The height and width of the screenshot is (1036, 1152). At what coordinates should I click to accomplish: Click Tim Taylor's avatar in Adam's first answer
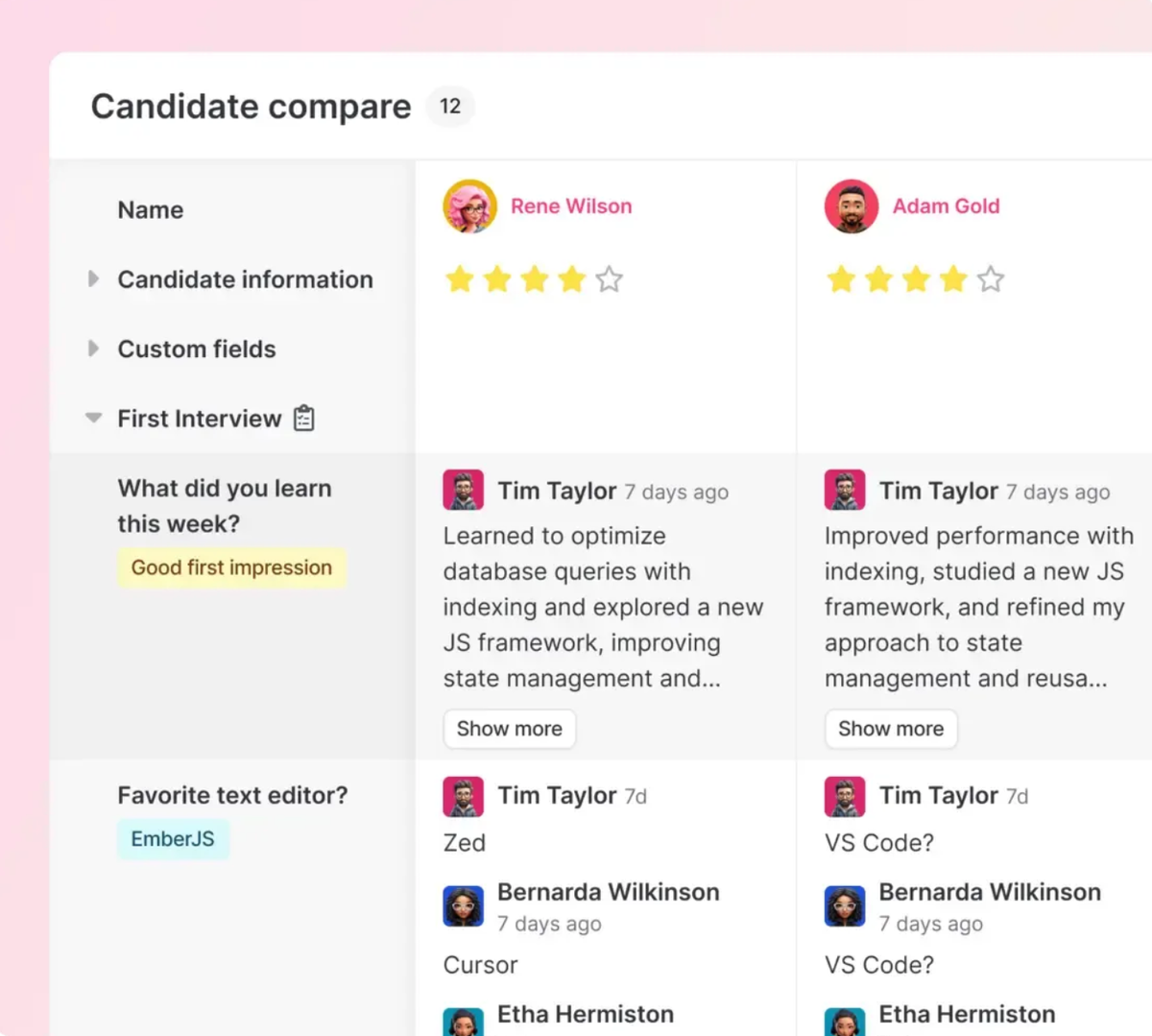click(845, 491)
